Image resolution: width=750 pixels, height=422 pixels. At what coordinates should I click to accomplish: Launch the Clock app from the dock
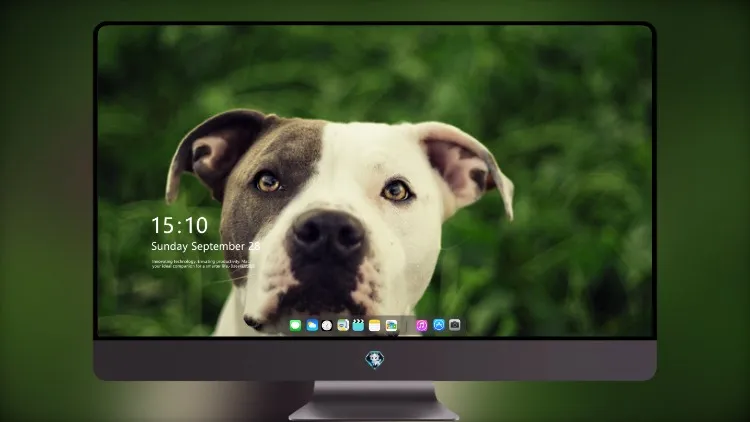[x=327, y=325]
